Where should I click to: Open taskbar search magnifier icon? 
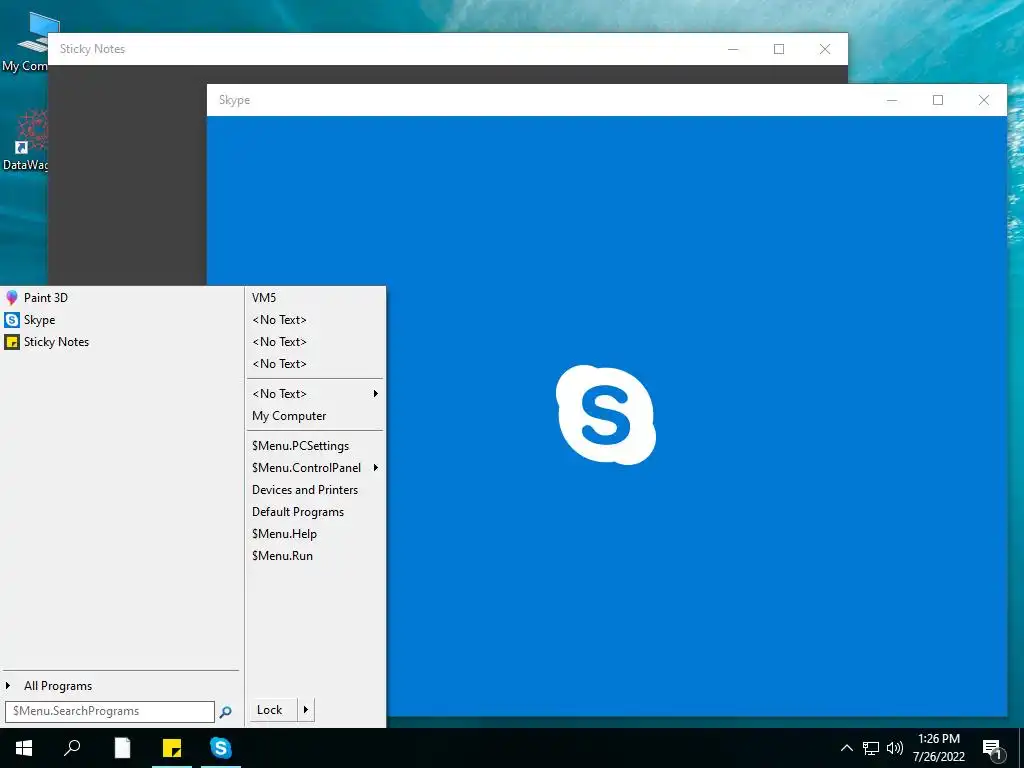click(72, 748)
